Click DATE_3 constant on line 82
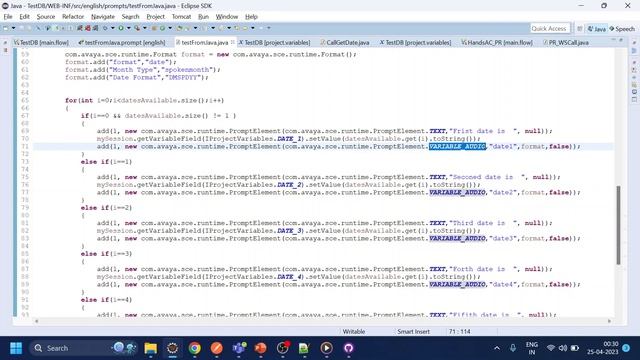Screen dimensions: 640x360 coord(290,231)
